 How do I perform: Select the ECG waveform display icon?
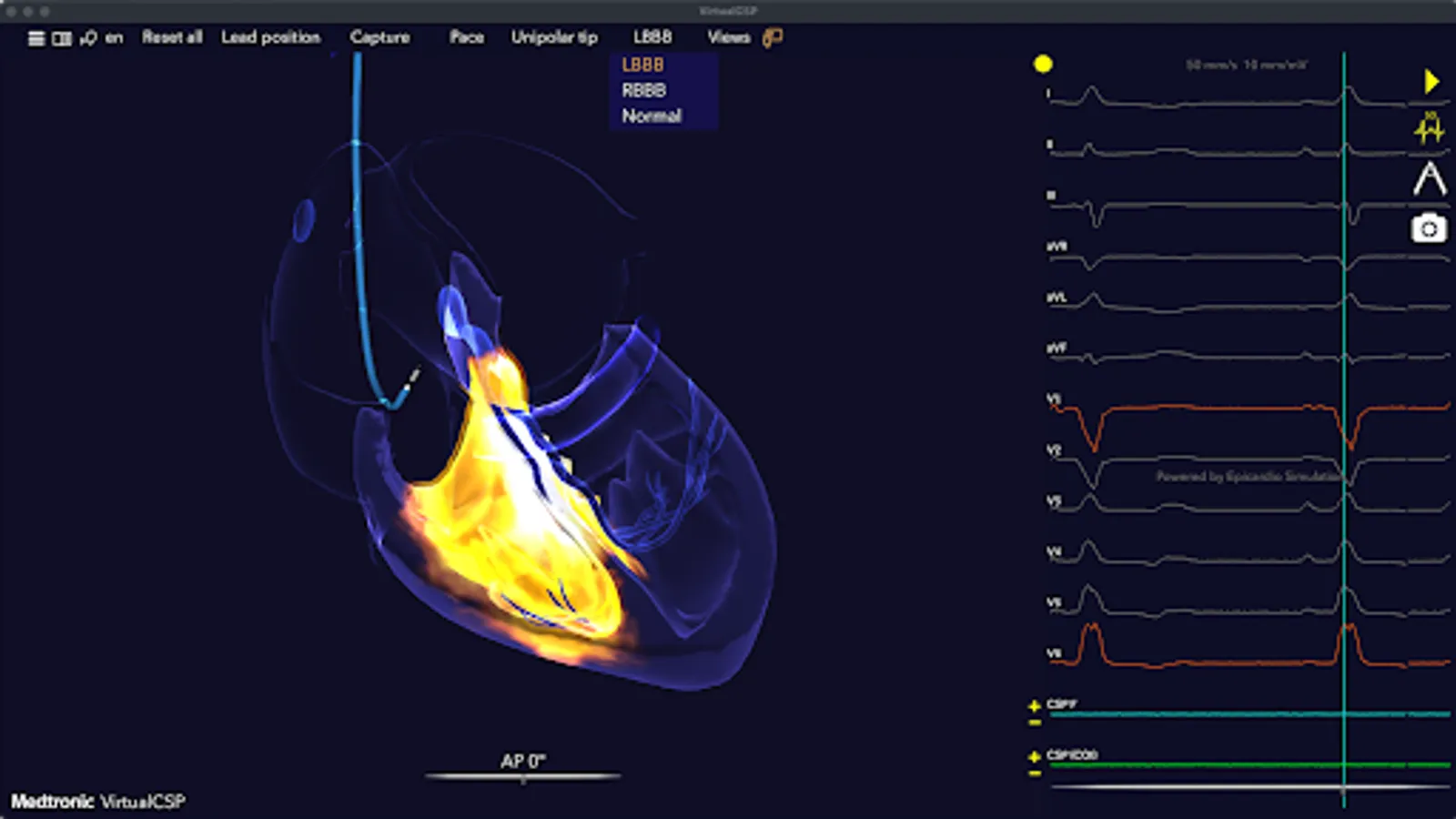[x=1429, y=129]
